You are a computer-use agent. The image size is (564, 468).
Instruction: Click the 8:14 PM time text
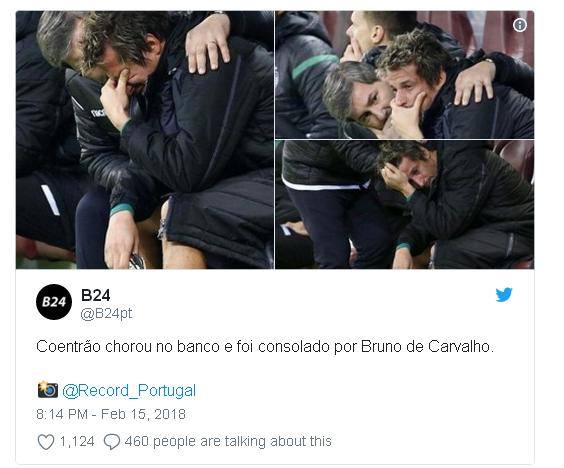click(x=62, y=414)
